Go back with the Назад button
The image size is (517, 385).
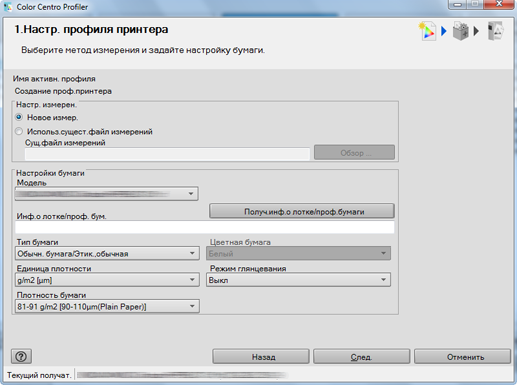(261, 357)
